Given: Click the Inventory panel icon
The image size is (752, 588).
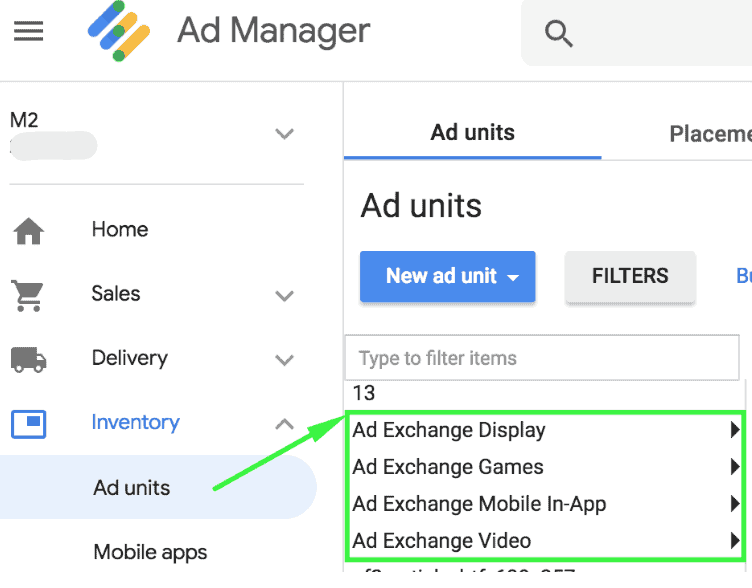Looking at the screenshot, I should 28,424.
